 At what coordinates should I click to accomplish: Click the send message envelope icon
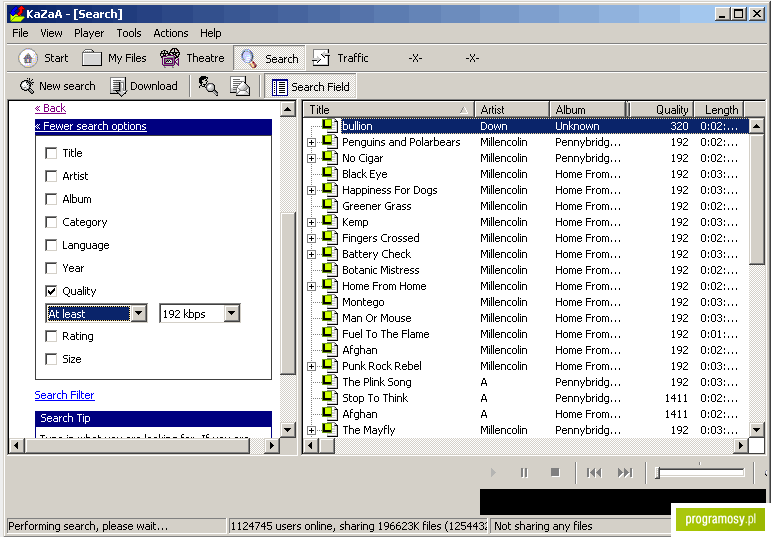pos(240,86)
